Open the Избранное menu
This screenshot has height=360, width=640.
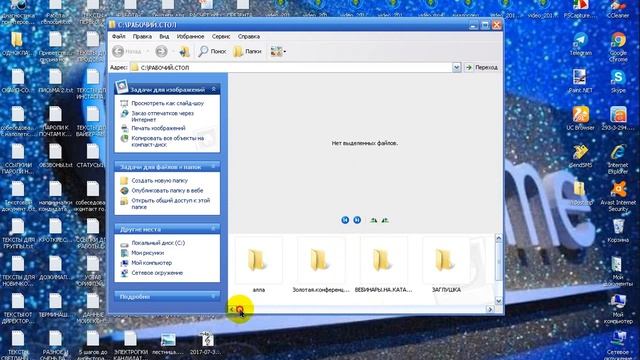point(190,36)
